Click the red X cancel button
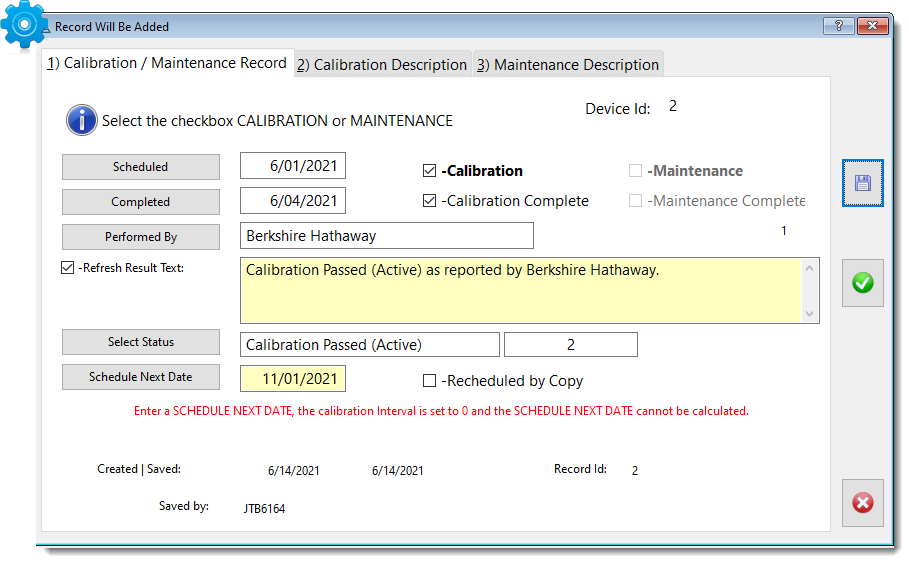909x563 pixels. (x=863, y=503)
